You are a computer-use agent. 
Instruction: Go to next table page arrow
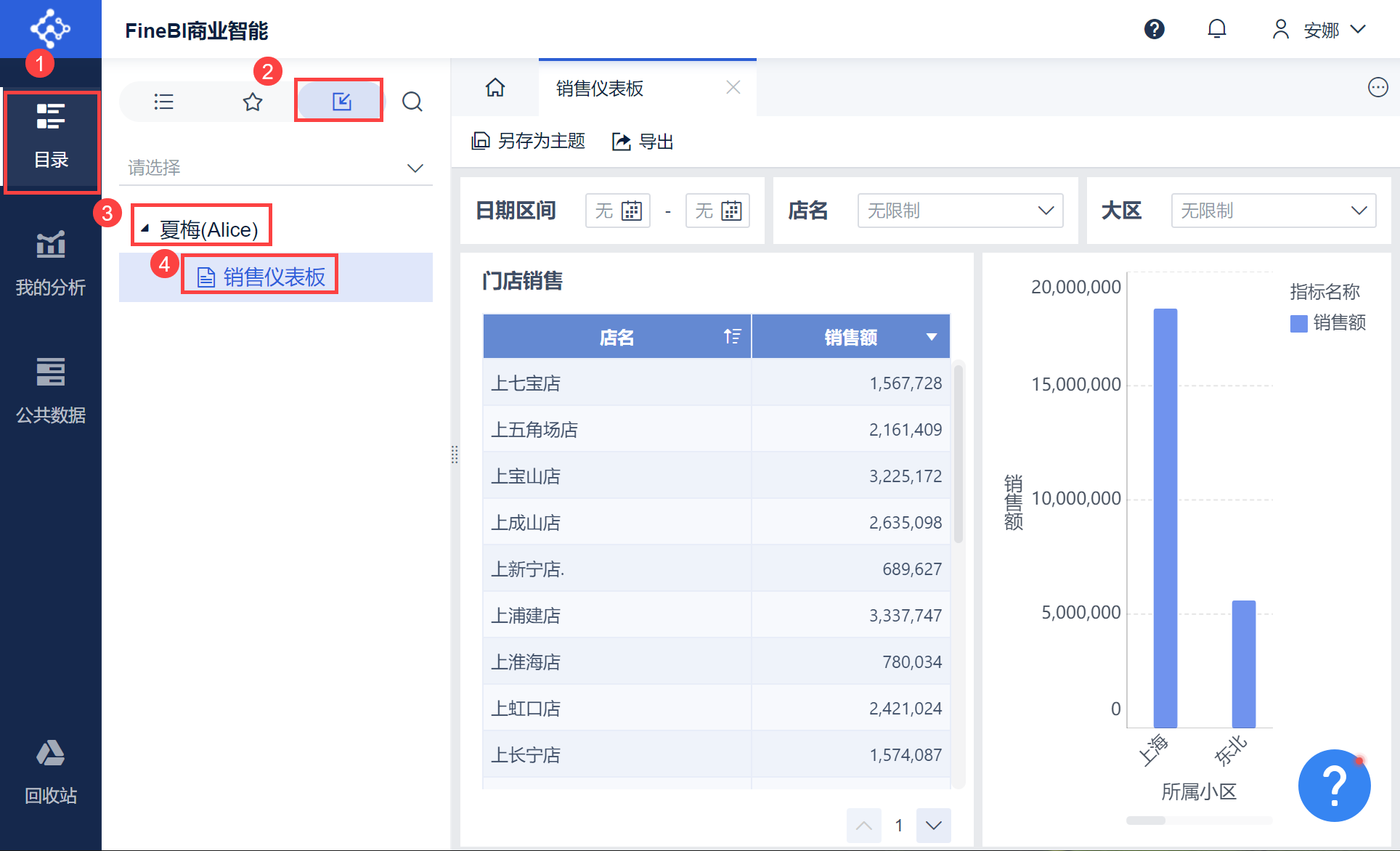(x=933, y=825)
